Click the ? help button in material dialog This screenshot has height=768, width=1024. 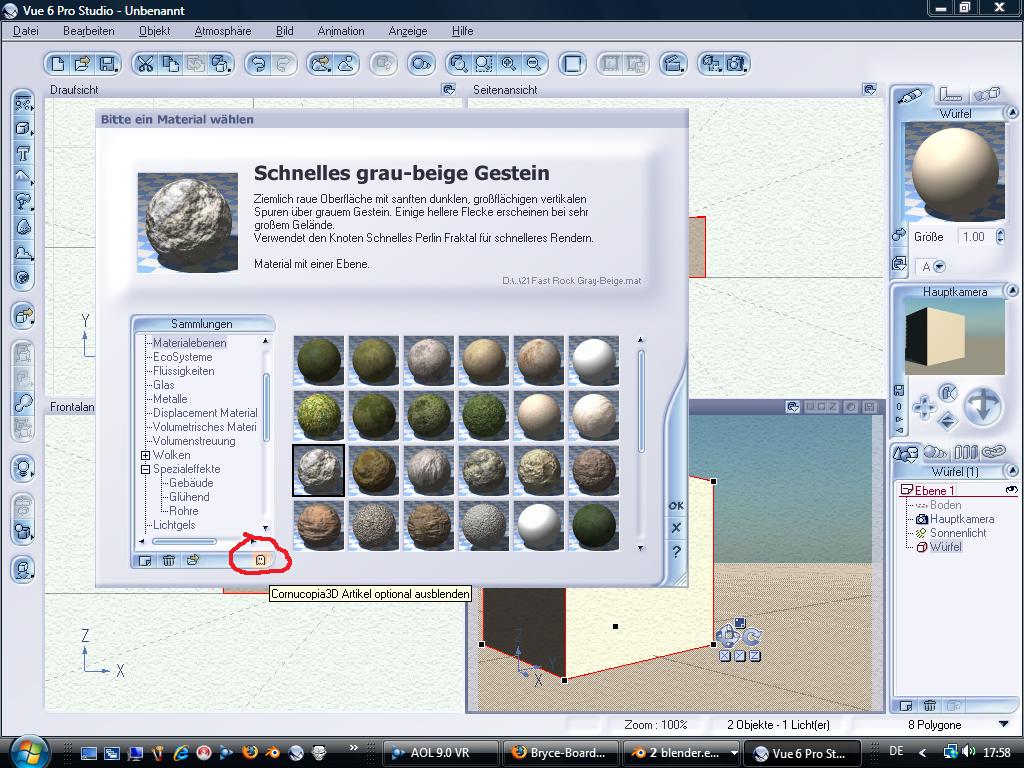(x=676, y=552)
